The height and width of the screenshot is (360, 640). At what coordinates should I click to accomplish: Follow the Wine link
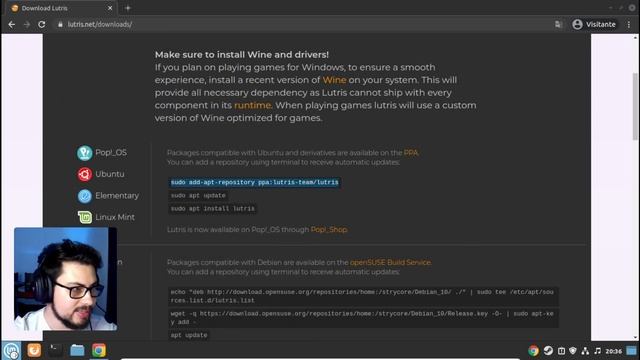tap(334, 80)
